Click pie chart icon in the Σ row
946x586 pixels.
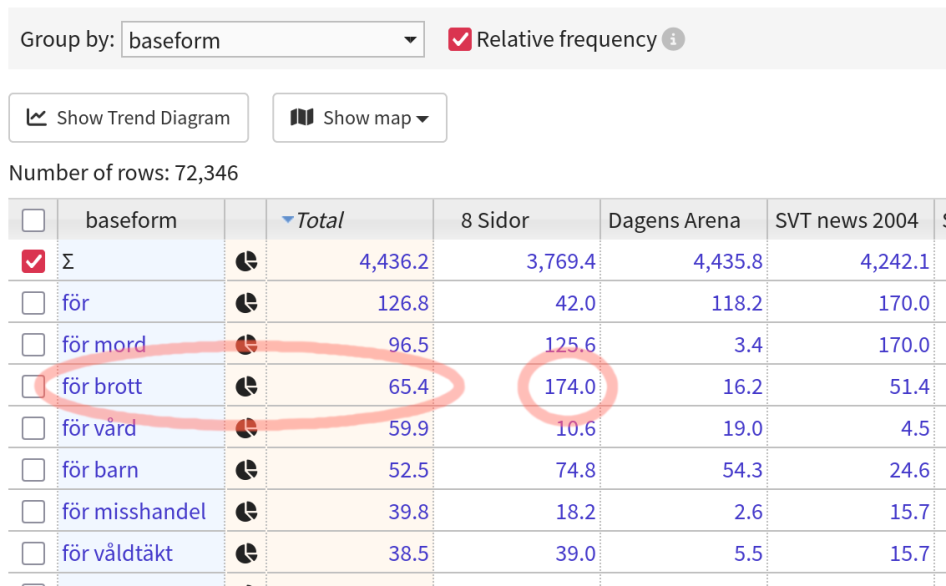click(x=246, y=262)
